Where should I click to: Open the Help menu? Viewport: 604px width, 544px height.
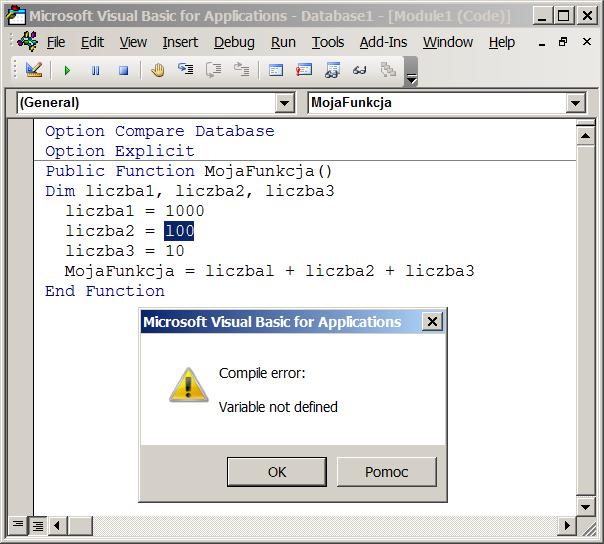[502, 42]
